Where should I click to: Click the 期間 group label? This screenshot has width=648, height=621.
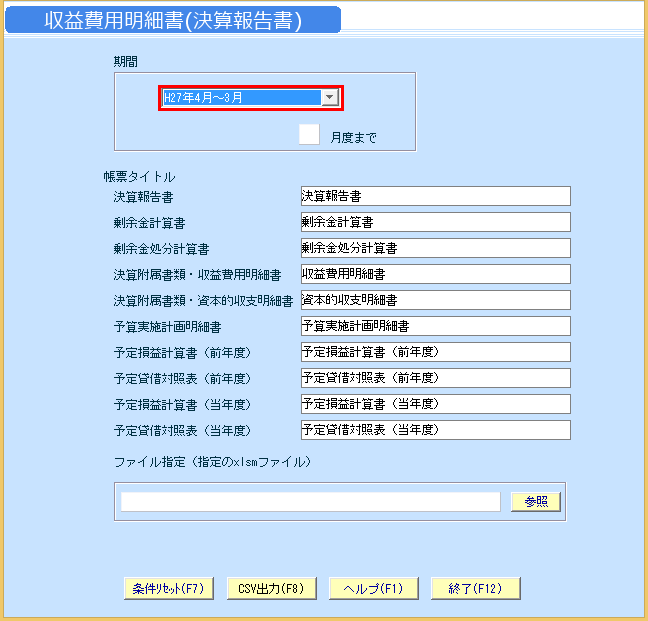(x=125, y=62)
